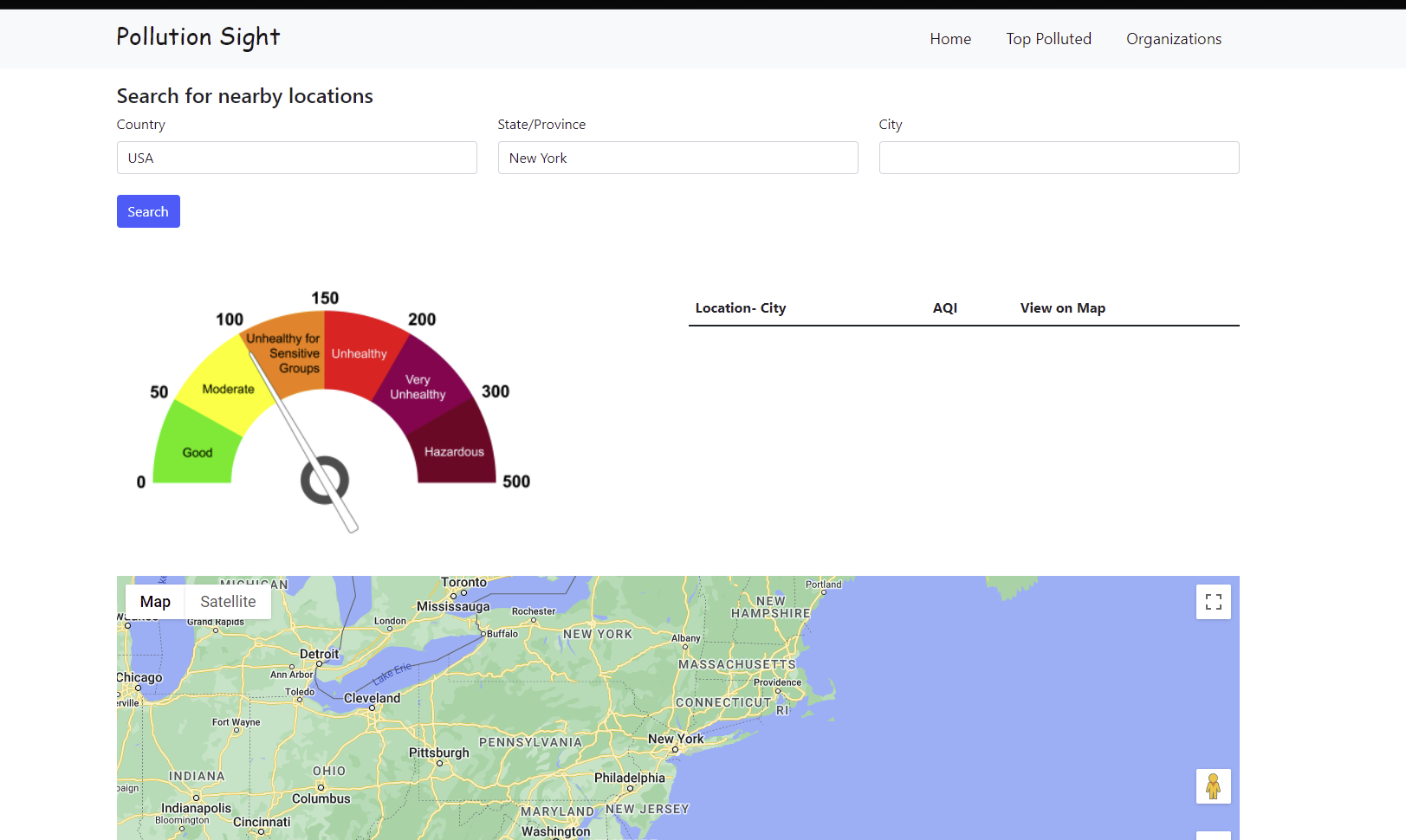
Task: Click Pittsburgh label on map
Action: [x=439, y=753]
